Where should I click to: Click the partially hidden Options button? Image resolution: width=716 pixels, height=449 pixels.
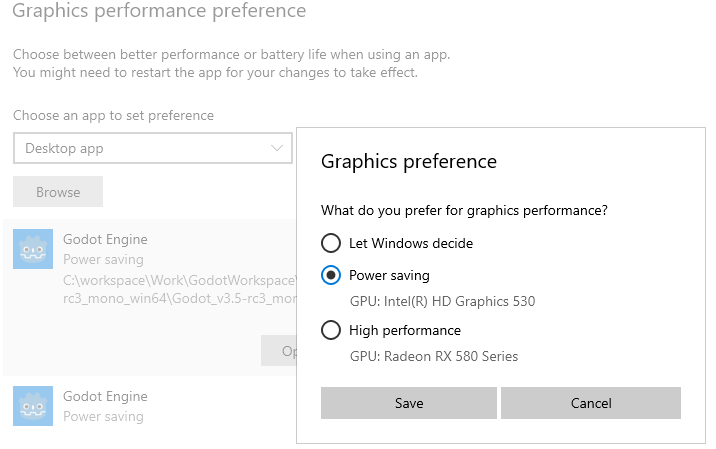(x=278, y=351)
